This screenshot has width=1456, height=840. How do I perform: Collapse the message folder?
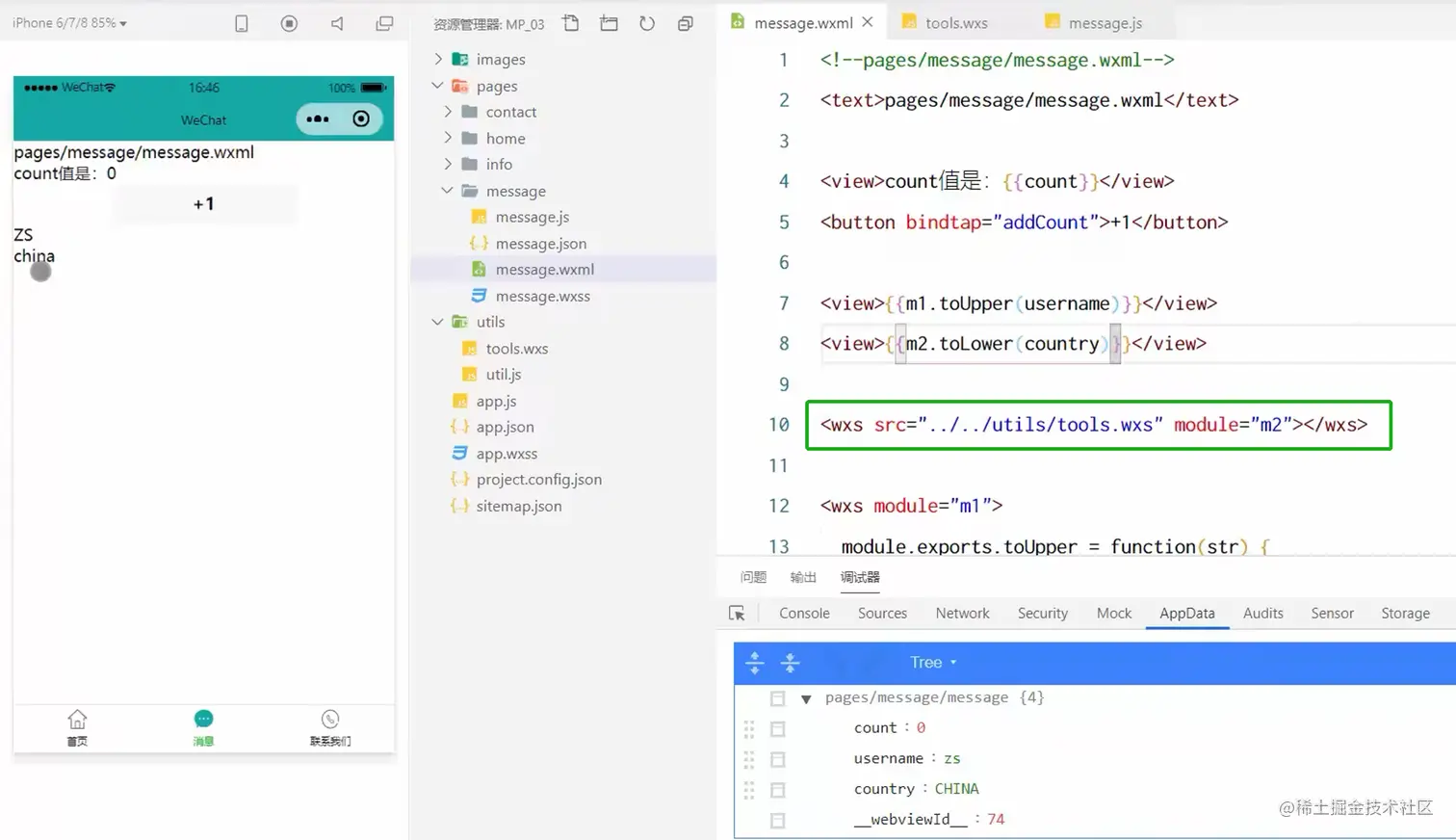point(448,191)
